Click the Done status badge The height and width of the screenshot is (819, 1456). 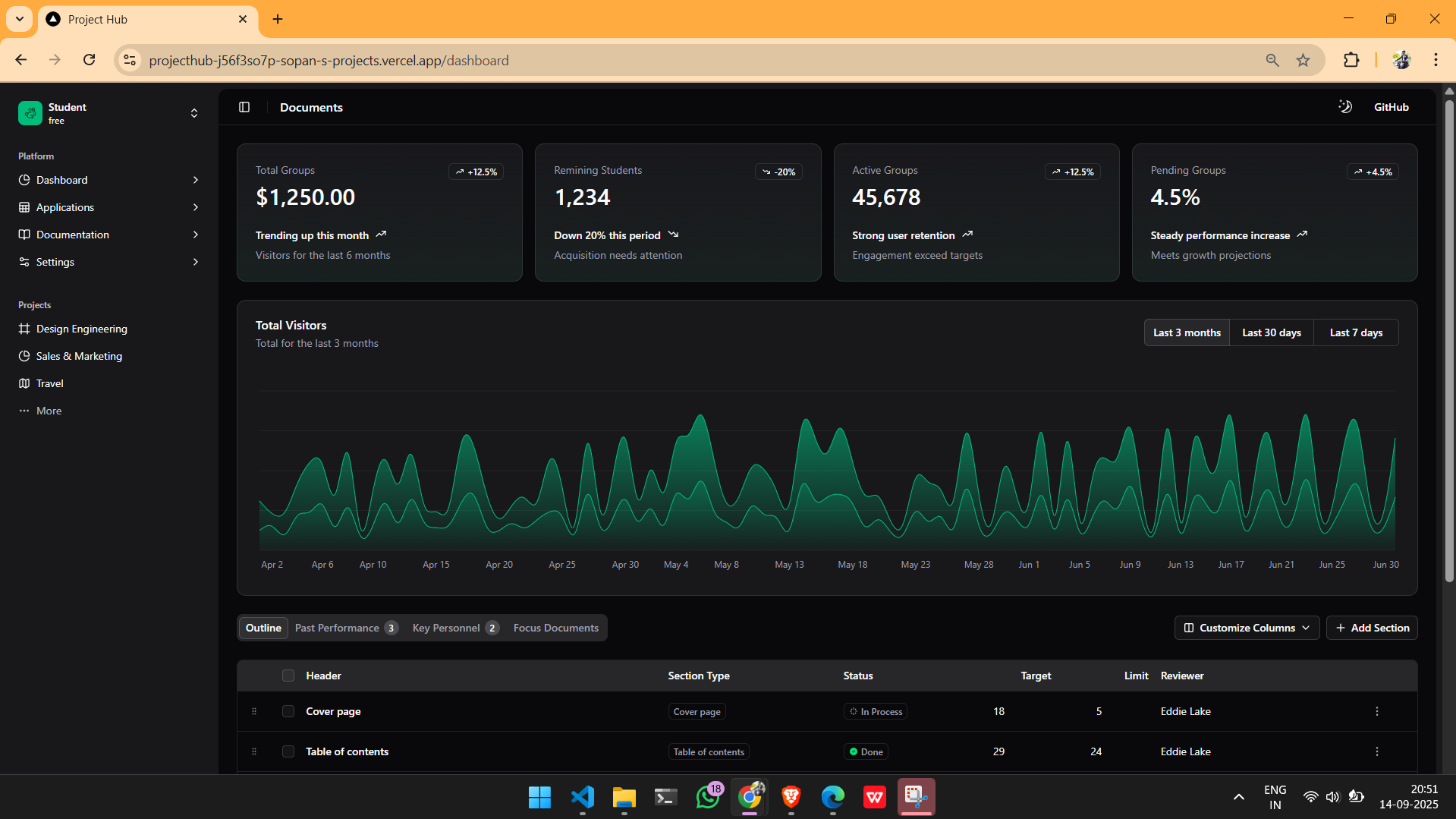[x=866, y=751]
